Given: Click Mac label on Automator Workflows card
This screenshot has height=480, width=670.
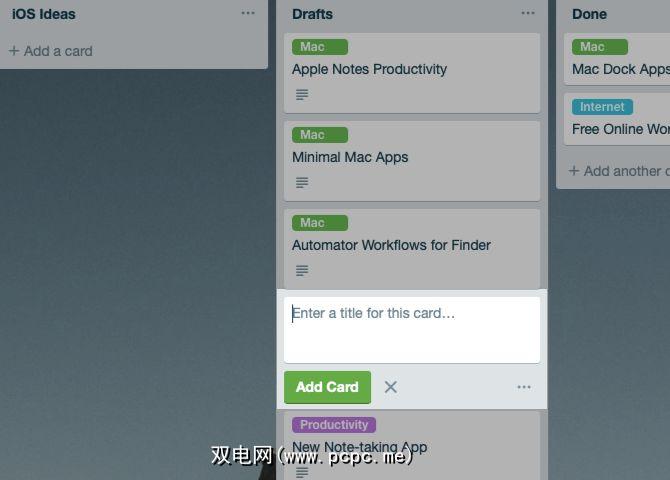Looking at the screenshot, I should tap(320, 223).
